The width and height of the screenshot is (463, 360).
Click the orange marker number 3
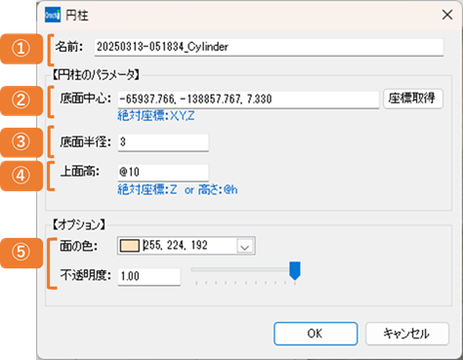(x=21, y=142)
